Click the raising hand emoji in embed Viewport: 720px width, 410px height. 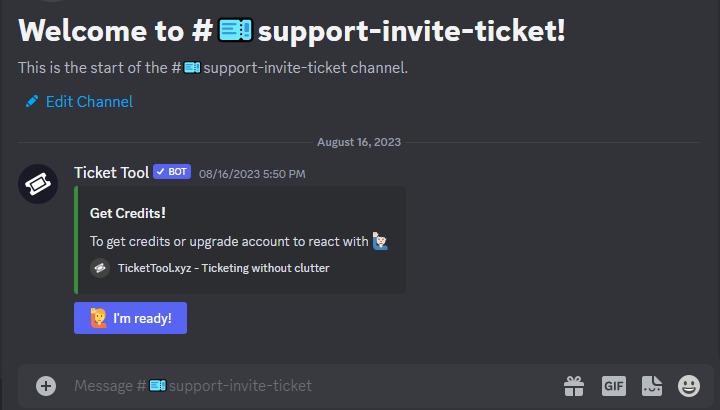(x=380, y=241)
